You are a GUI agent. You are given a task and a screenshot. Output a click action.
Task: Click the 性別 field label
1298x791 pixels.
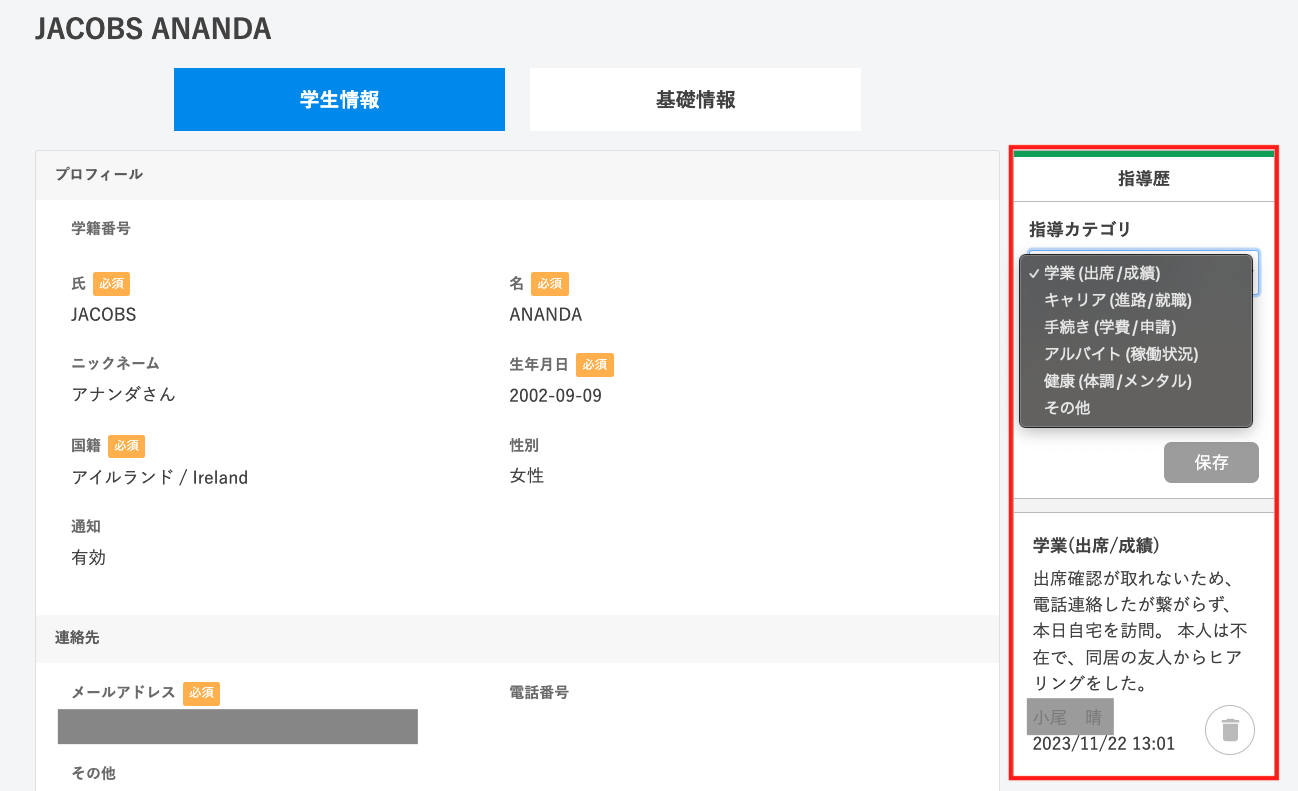(x=524, y=445)
